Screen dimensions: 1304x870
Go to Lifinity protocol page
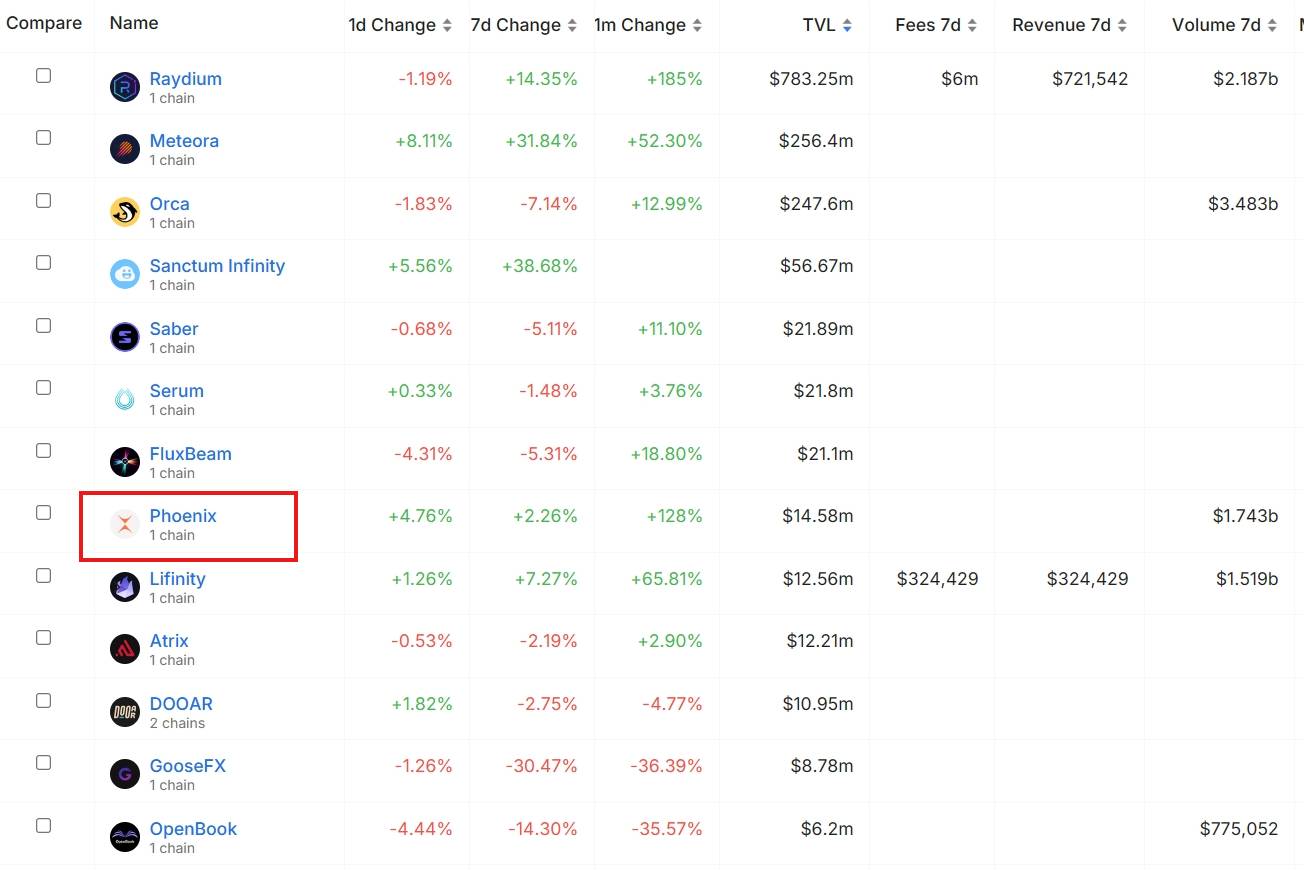pyautogui.click(x=178, y=579)
